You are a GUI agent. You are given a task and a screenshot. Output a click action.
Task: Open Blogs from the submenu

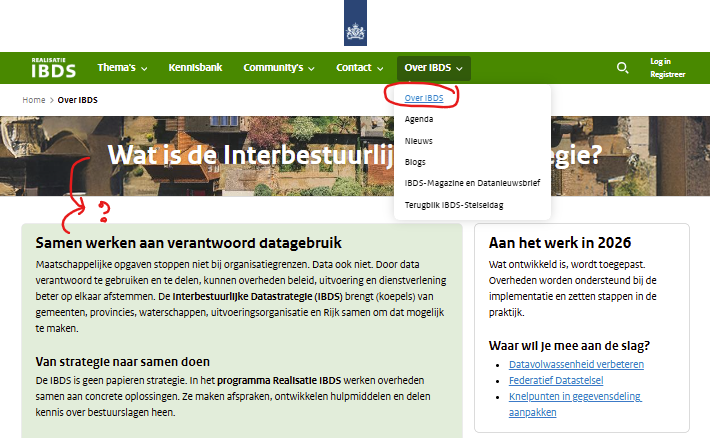click(415, 162)
